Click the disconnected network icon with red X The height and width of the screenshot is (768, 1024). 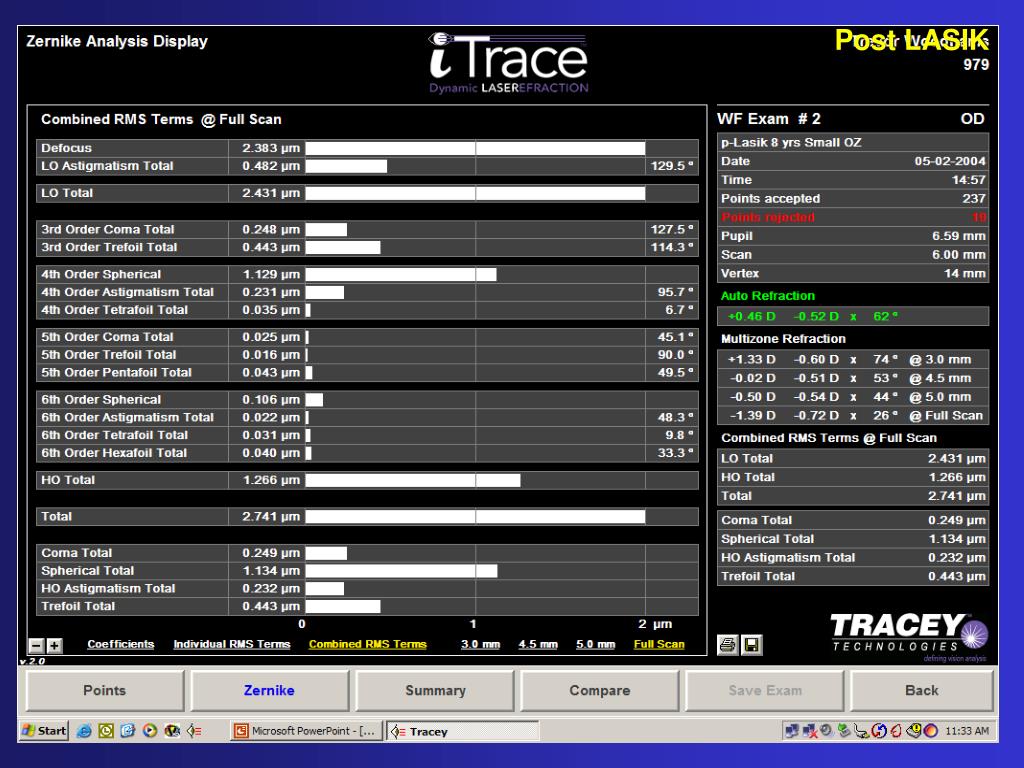point(810,731)
